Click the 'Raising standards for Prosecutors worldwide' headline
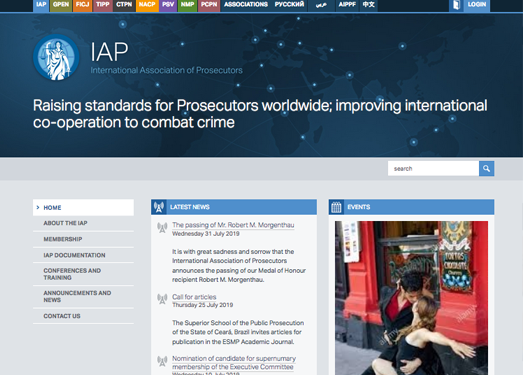Screen dimensions: 523x375 260,114
